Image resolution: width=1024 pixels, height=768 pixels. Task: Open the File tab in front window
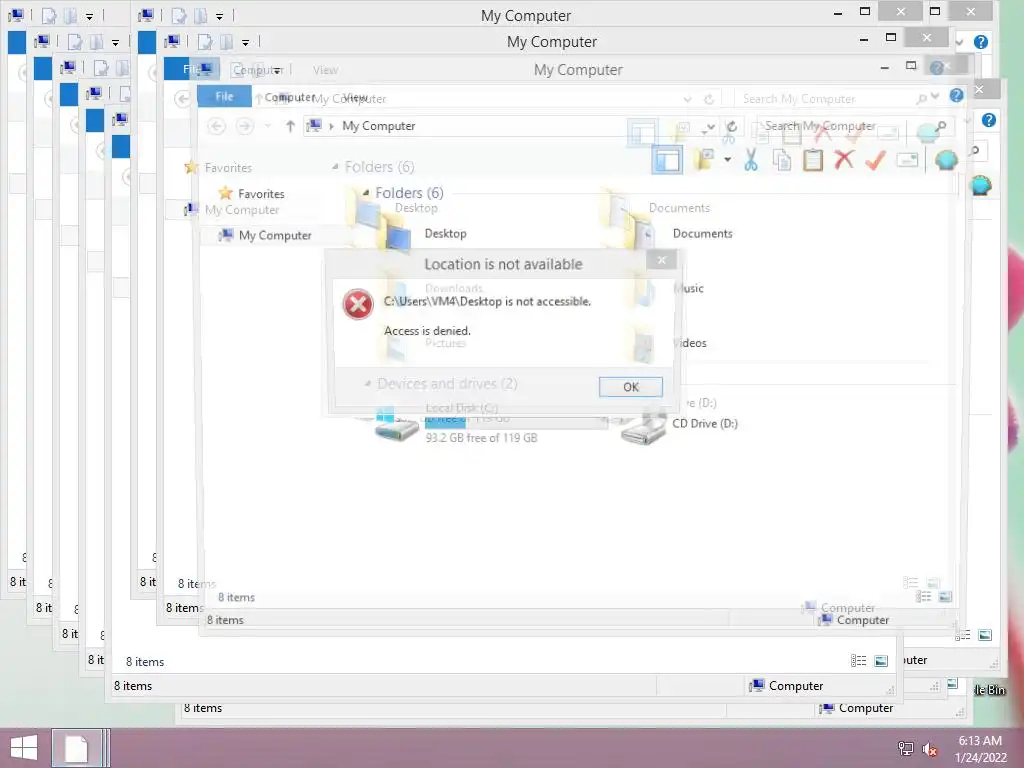coord(224,96)
